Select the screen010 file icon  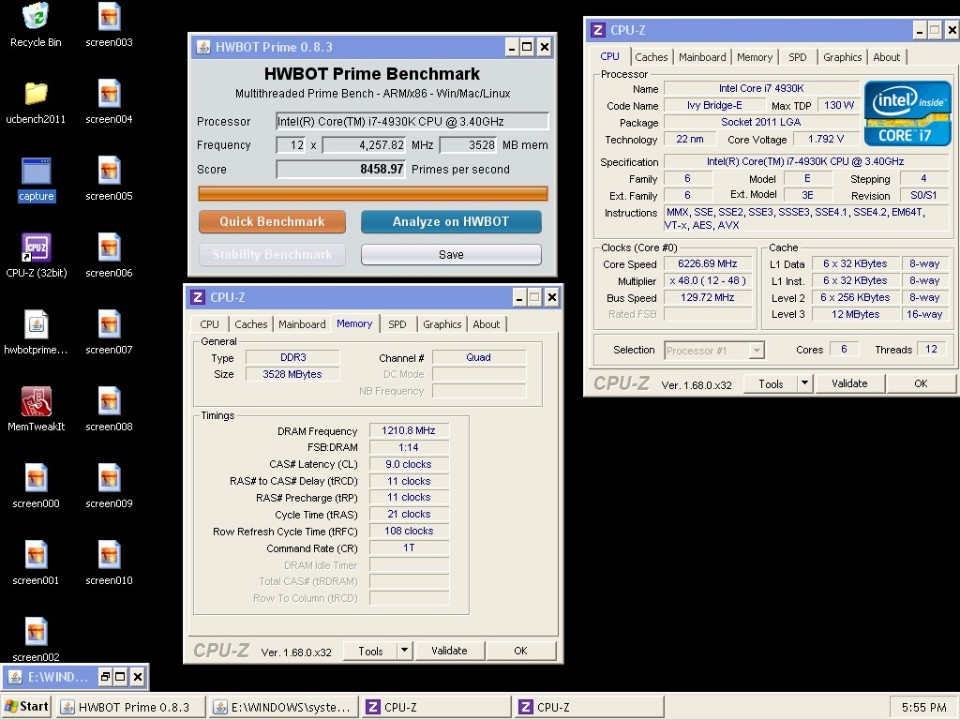[109, 555]
